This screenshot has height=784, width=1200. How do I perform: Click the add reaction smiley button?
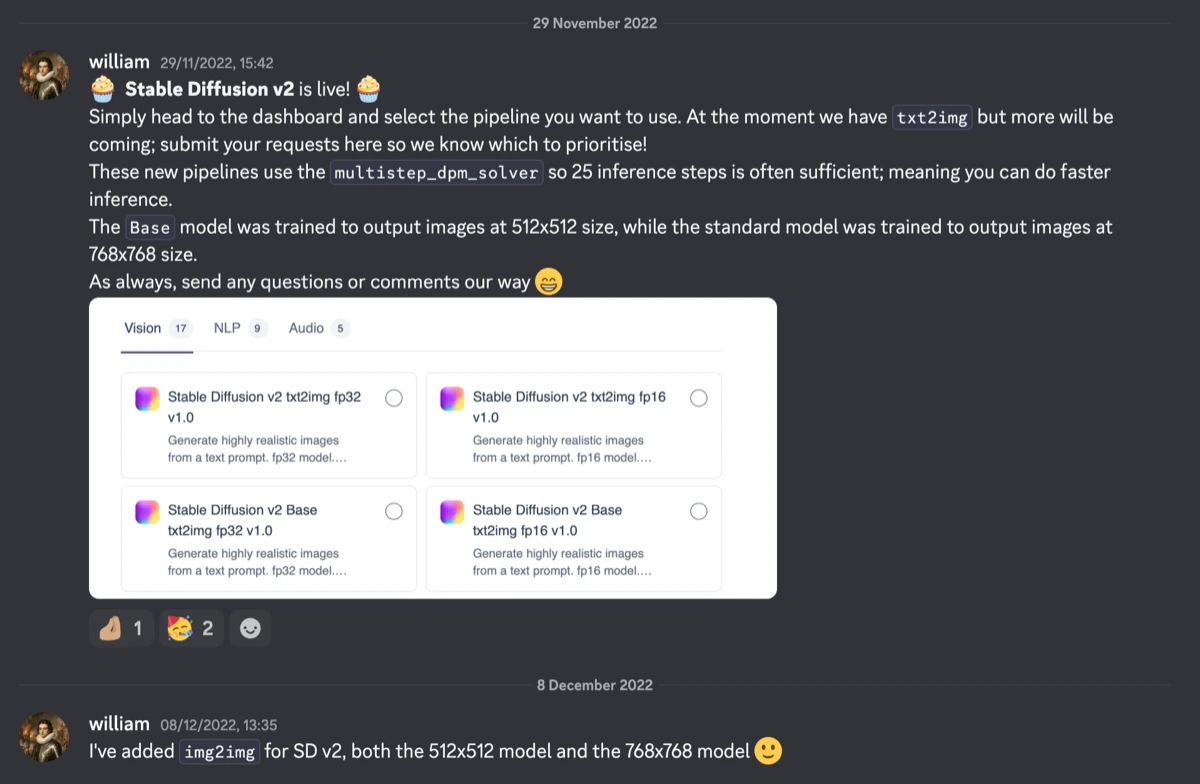250,628
